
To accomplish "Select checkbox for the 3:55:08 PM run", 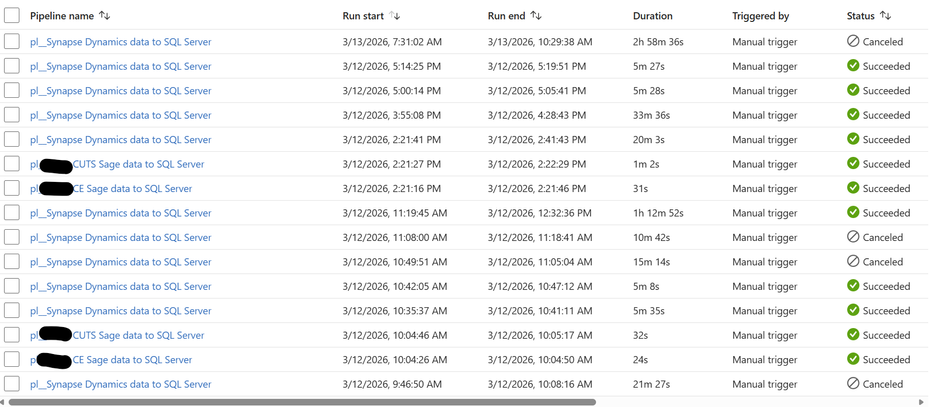I will (12, 115).
